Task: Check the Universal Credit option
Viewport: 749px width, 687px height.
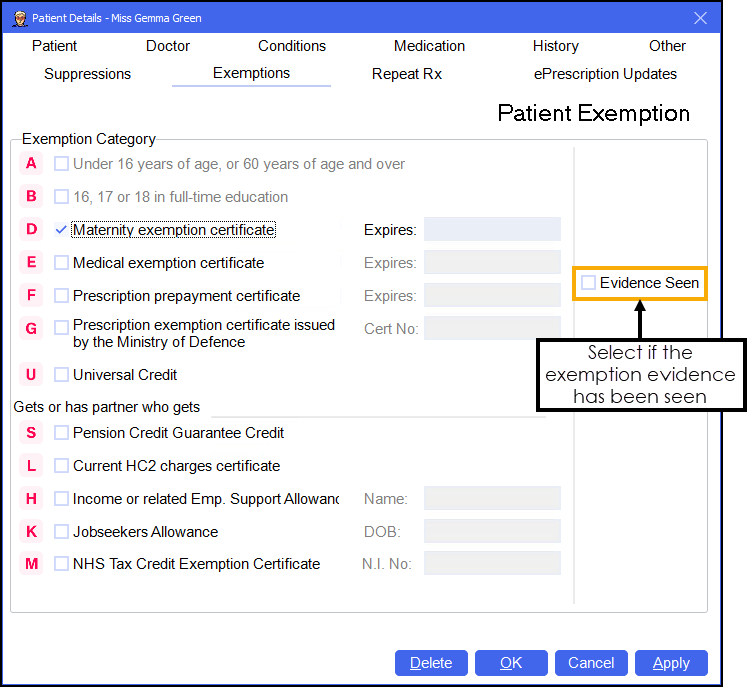Action: tap(62, 375)
